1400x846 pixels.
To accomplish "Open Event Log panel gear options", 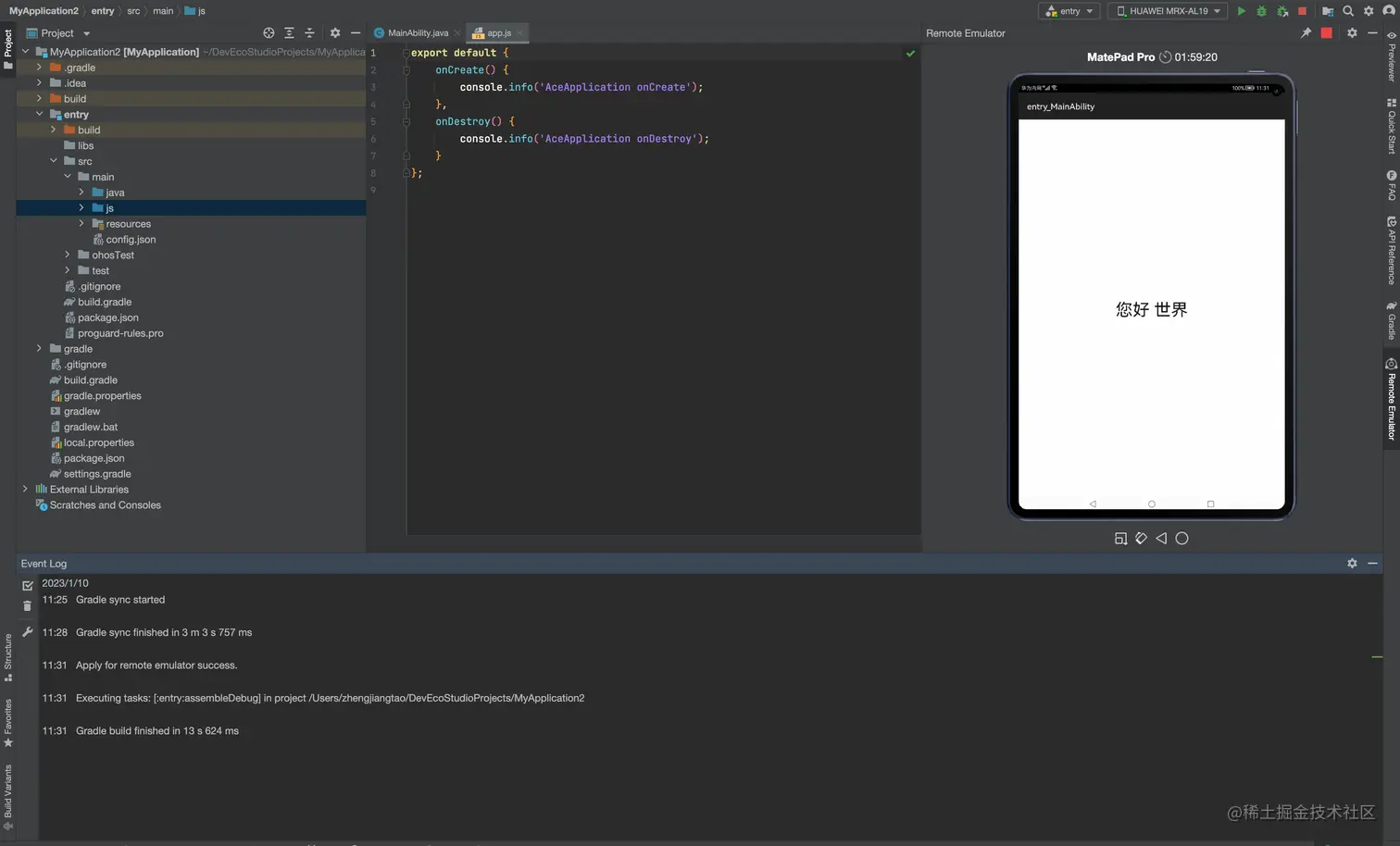I will point(1352,564).
